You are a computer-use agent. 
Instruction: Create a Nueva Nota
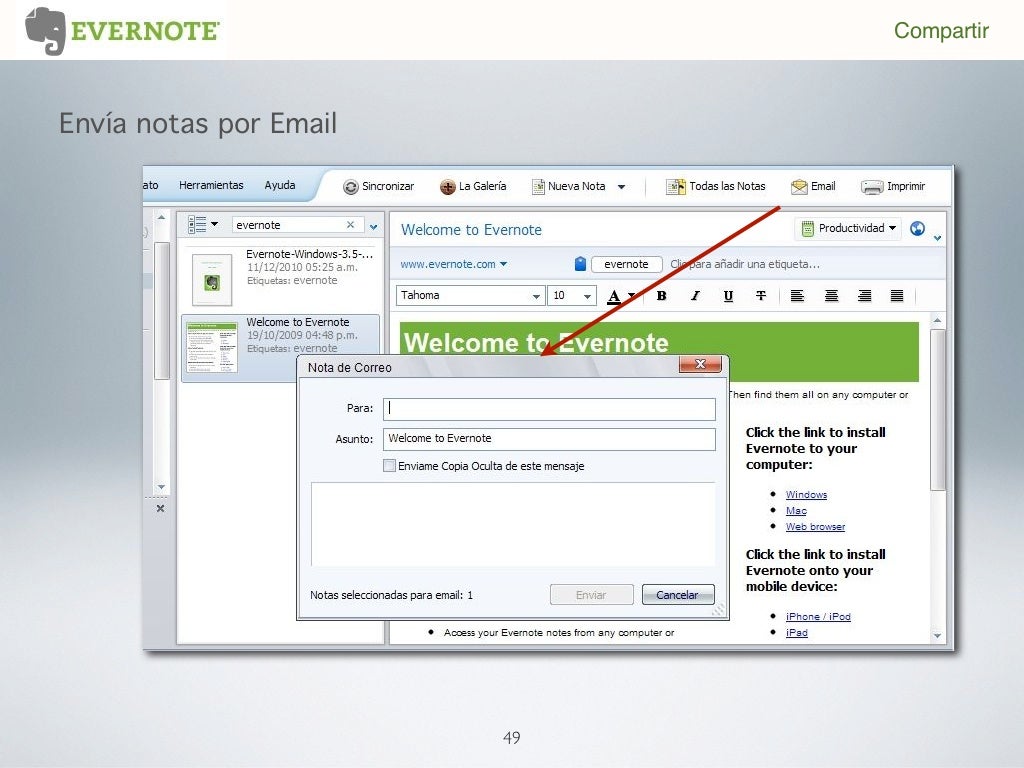(x=569, y=187)
